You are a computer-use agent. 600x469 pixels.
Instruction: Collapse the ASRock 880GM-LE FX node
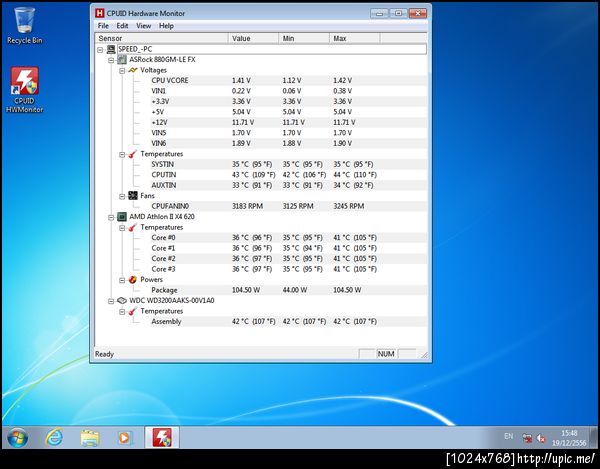(111, 60)
